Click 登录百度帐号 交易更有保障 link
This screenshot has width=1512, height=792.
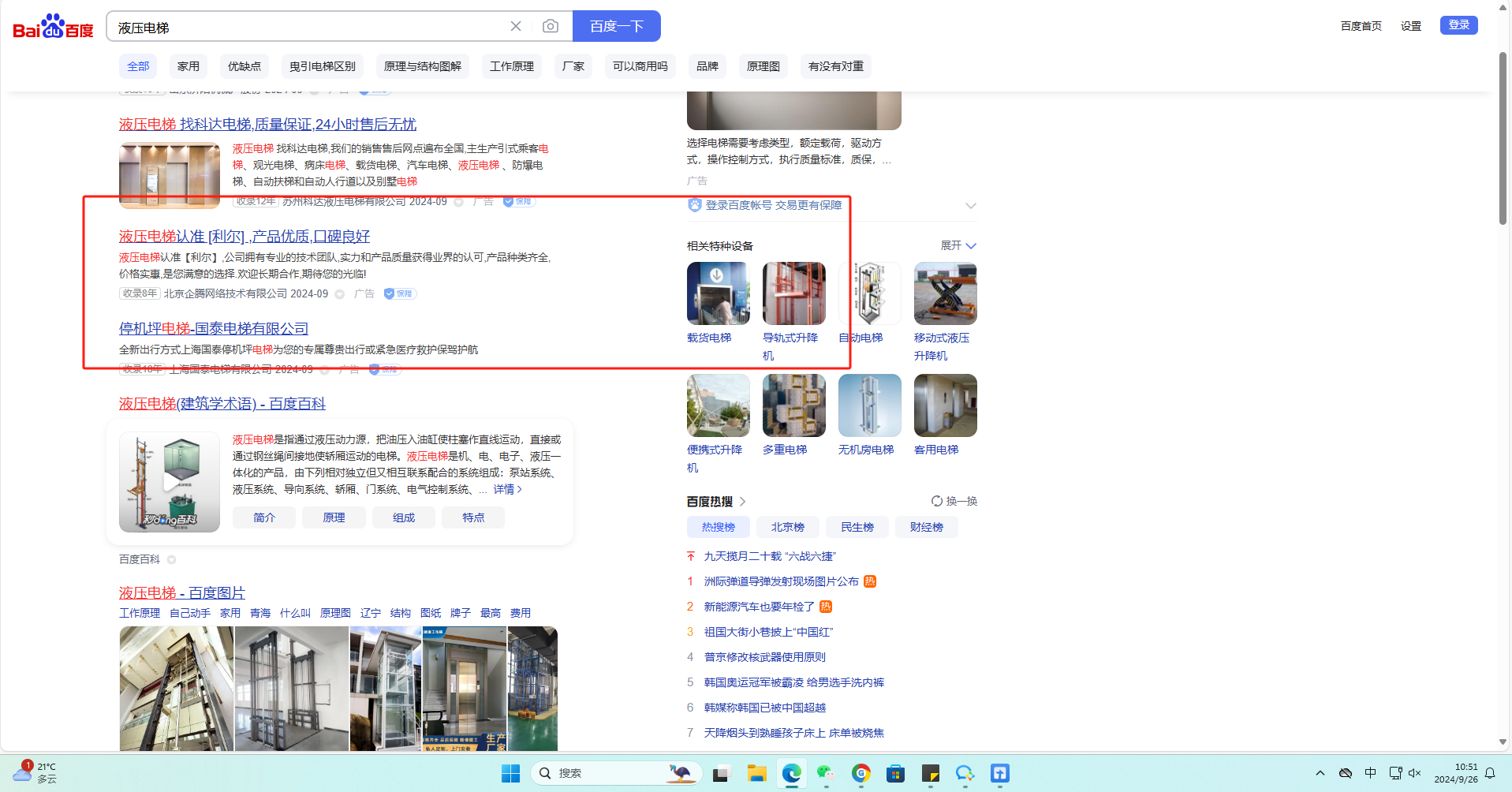pyautogui.click(x=773, y=205)
